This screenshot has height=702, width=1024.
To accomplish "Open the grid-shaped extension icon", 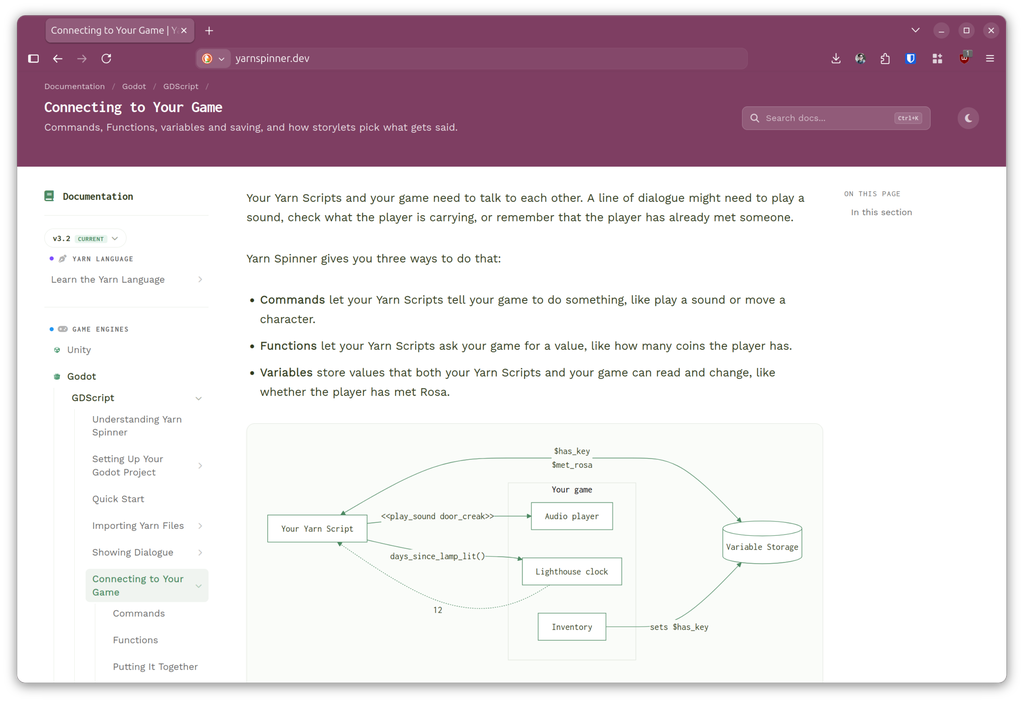I will pyautogui.click(x=937, y=59).
